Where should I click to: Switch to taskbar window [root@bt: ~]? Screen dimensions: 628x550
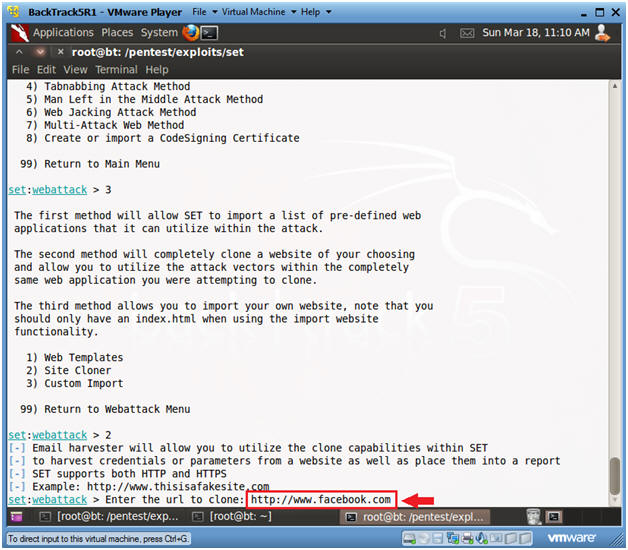[x=232, y=517]
